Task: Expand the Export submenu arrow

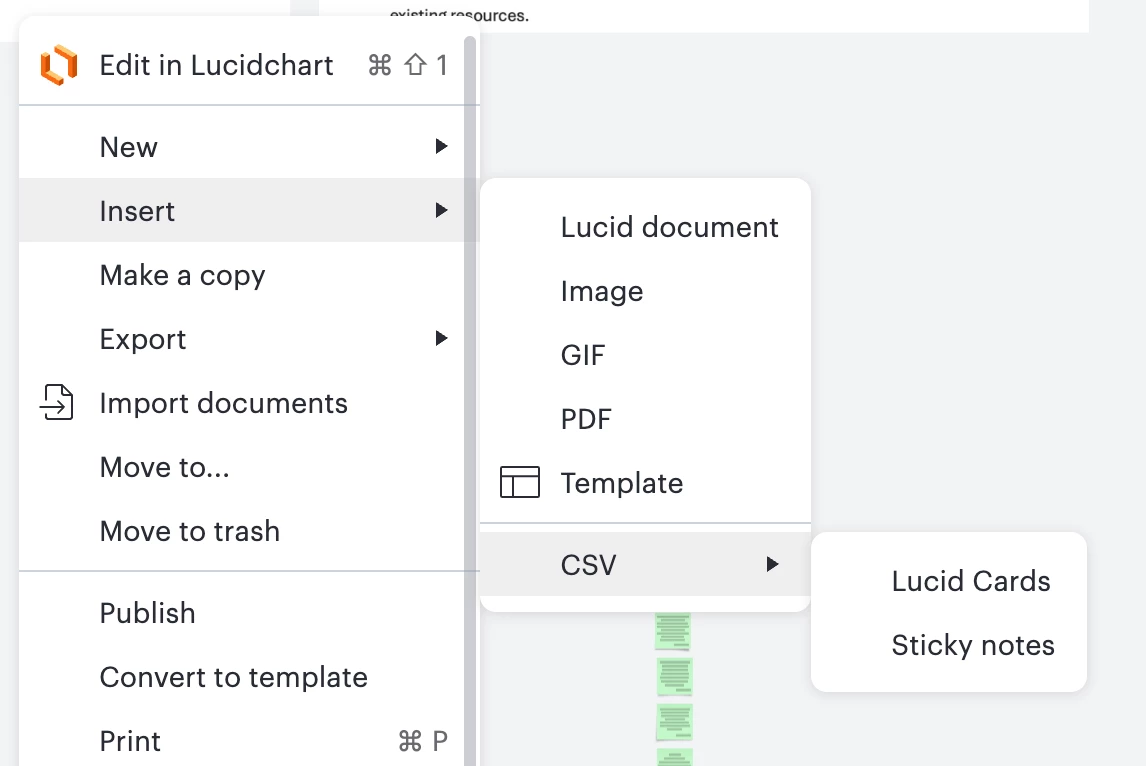Action: click(441, 338)
